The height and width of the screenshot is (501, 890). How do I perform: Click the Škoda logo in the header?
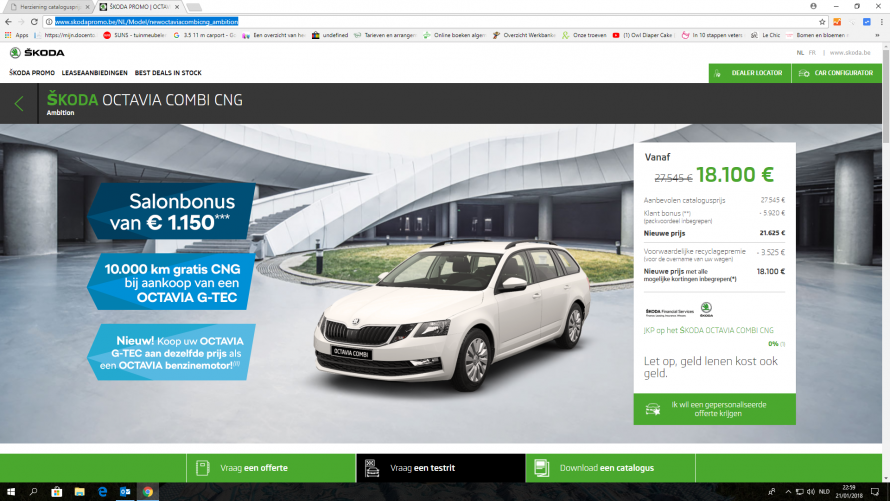[37, 53]
